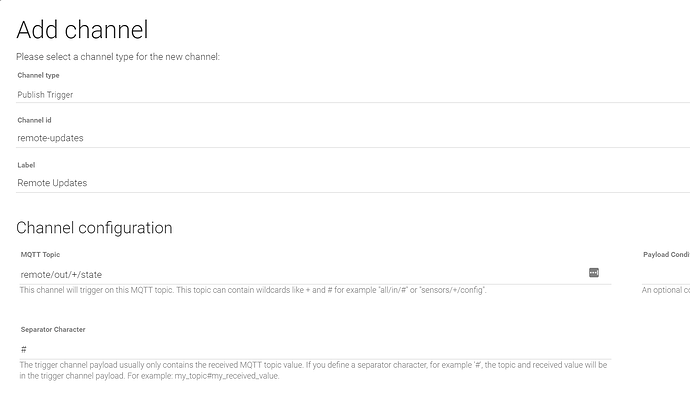Click the MQTT Topic input with remote/out/+/state

pyautogui.click(x=300, y=274)
